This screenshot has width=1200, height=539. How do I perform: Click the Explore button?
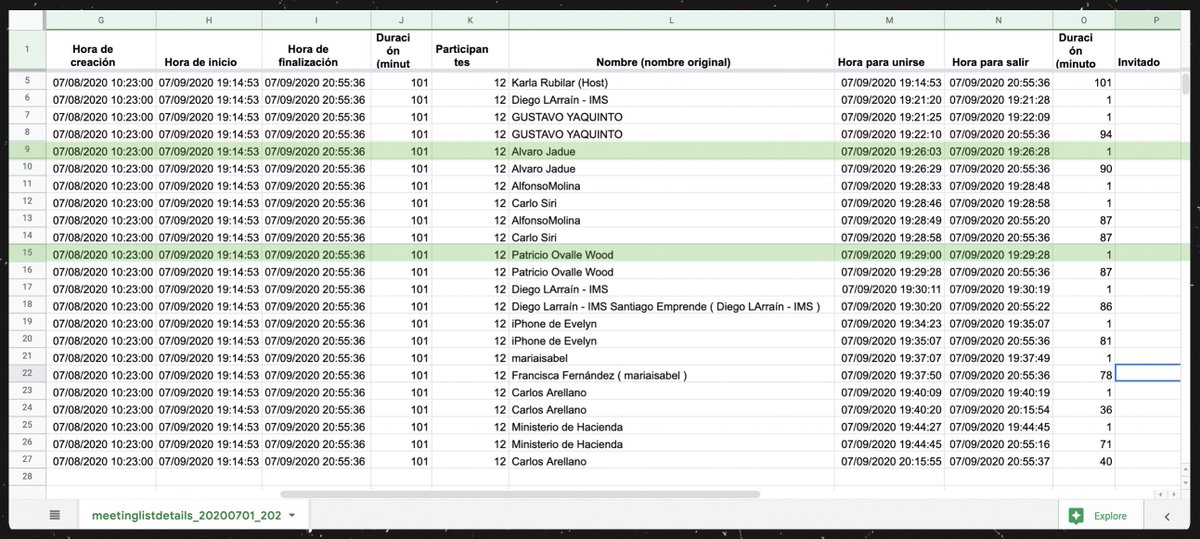pyautogui.click(x=1099, y=516)
